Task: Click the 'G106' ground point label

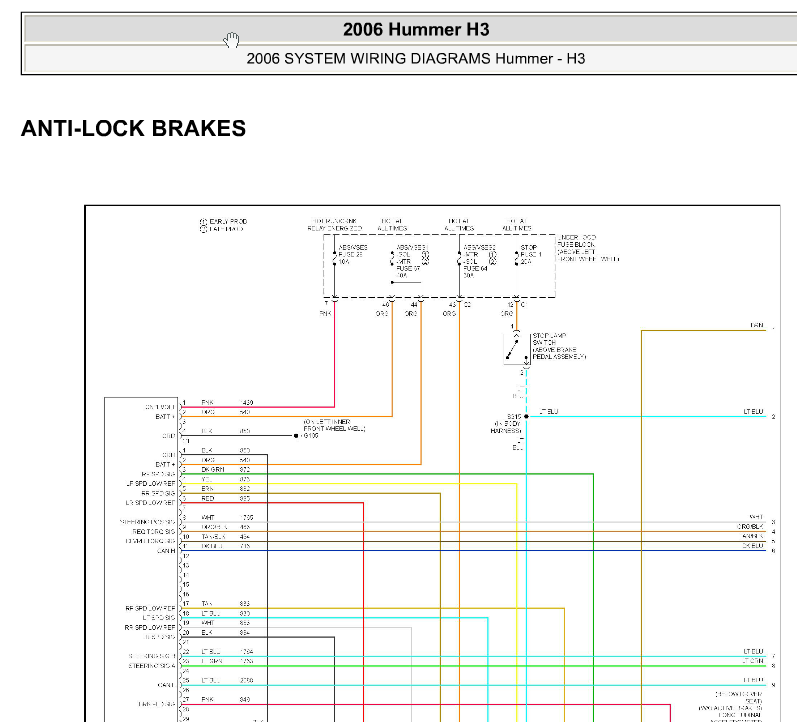Action: coord(310,436)
